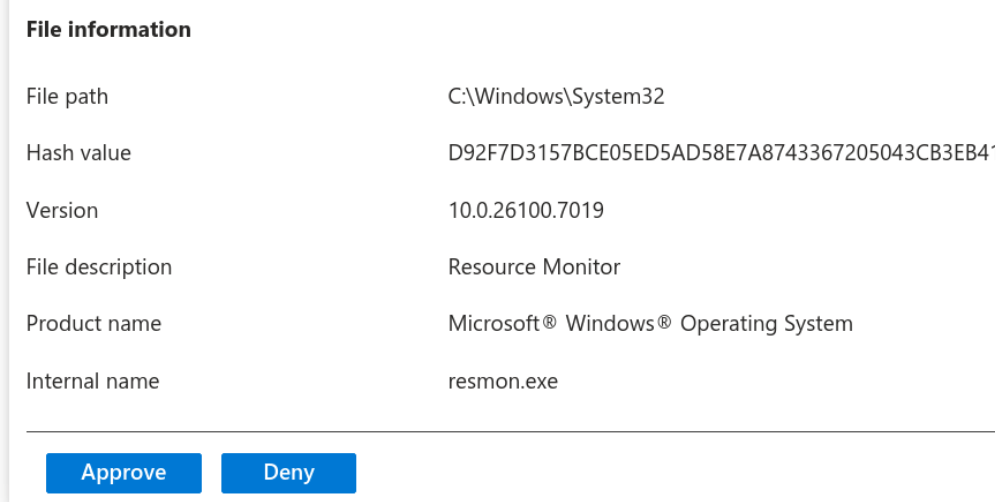Select the Hash value label
This screenshot has height=502, width=996.
pyautogui.click(x=78, y=153)
